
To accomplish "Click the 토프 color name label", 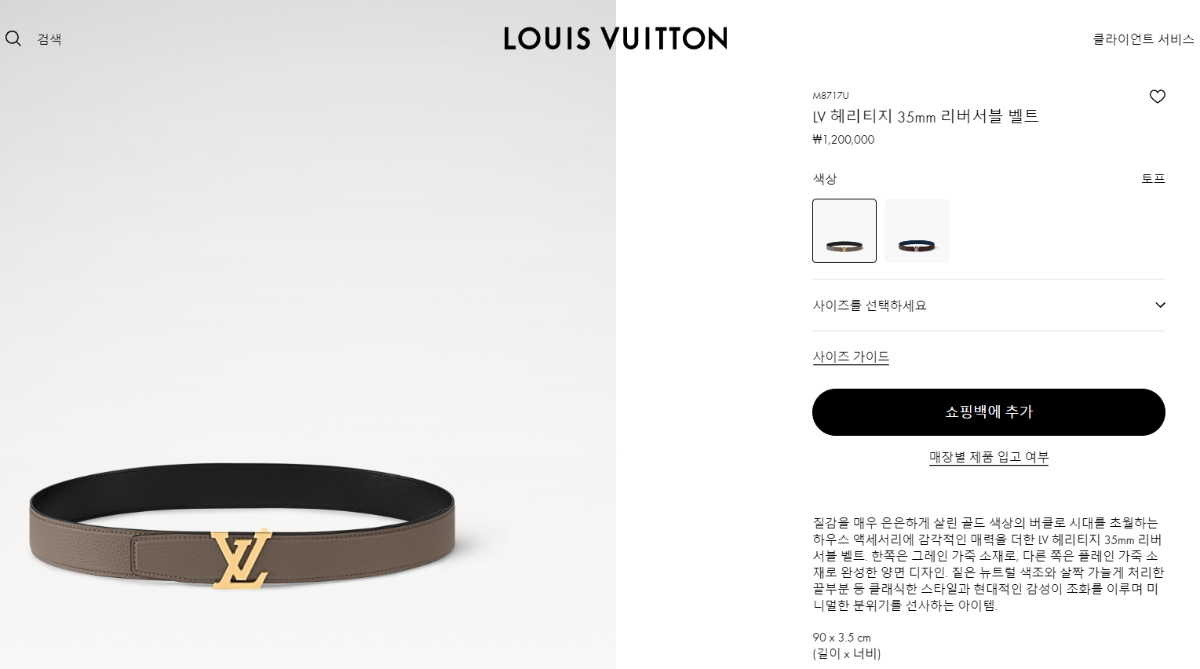I will tap(1153, 179).
